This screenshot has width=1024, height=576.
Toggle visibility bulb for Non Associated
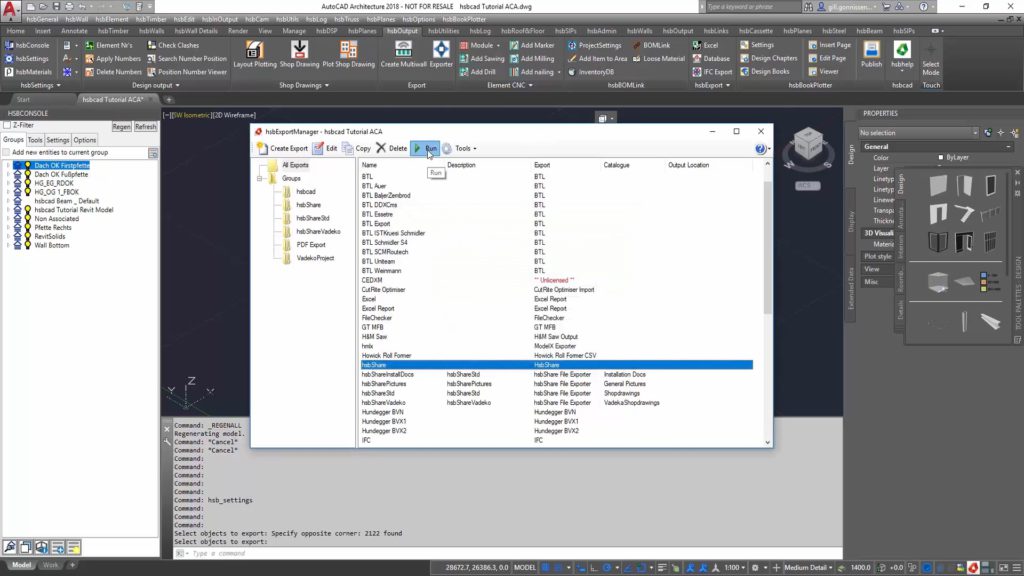point(28,219)
